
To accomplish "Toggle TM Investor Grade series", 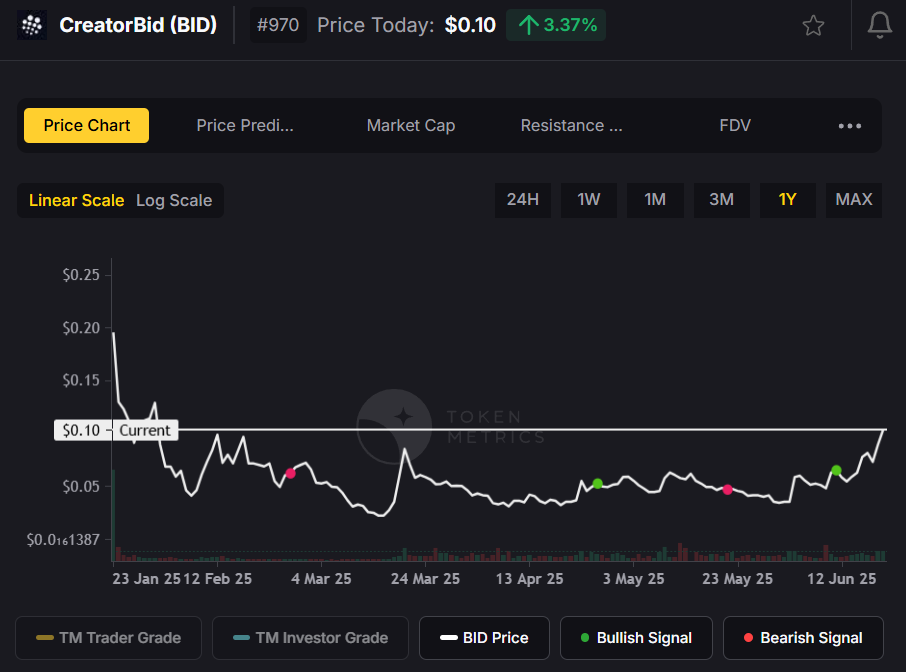I will (310, 638).
